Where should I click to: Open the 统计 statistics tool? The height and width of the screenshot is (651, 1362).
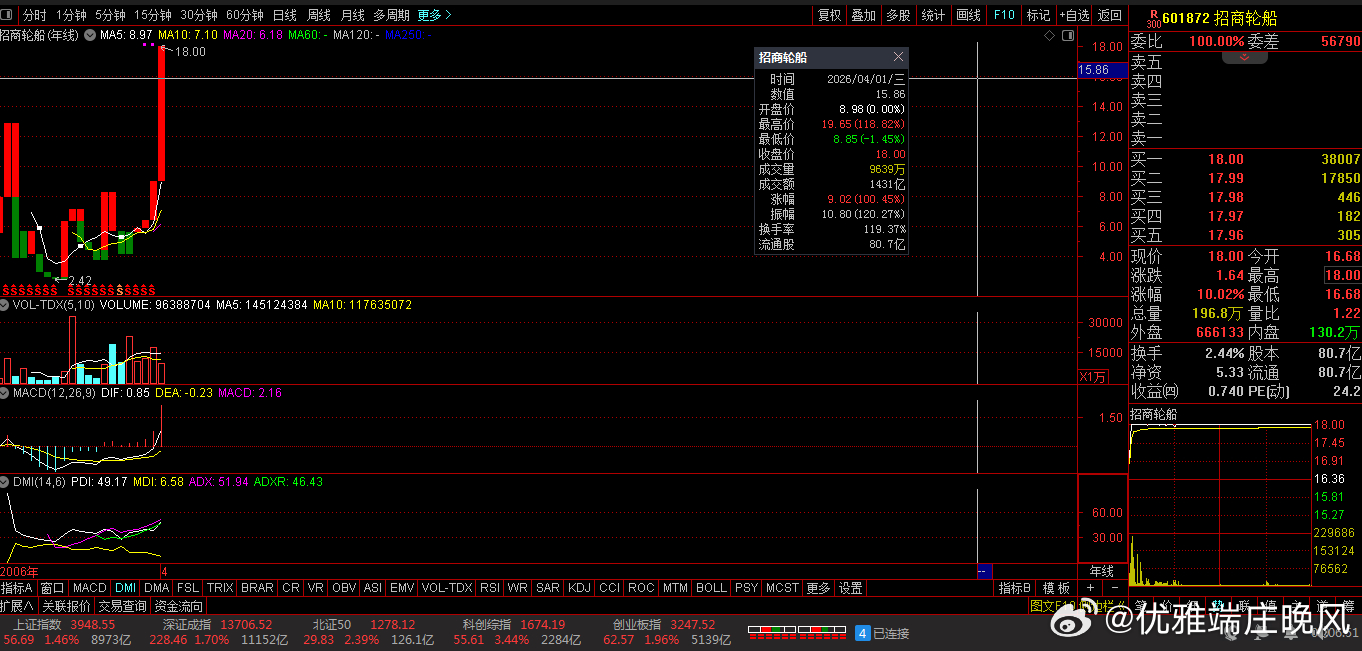tap(933, 15)
